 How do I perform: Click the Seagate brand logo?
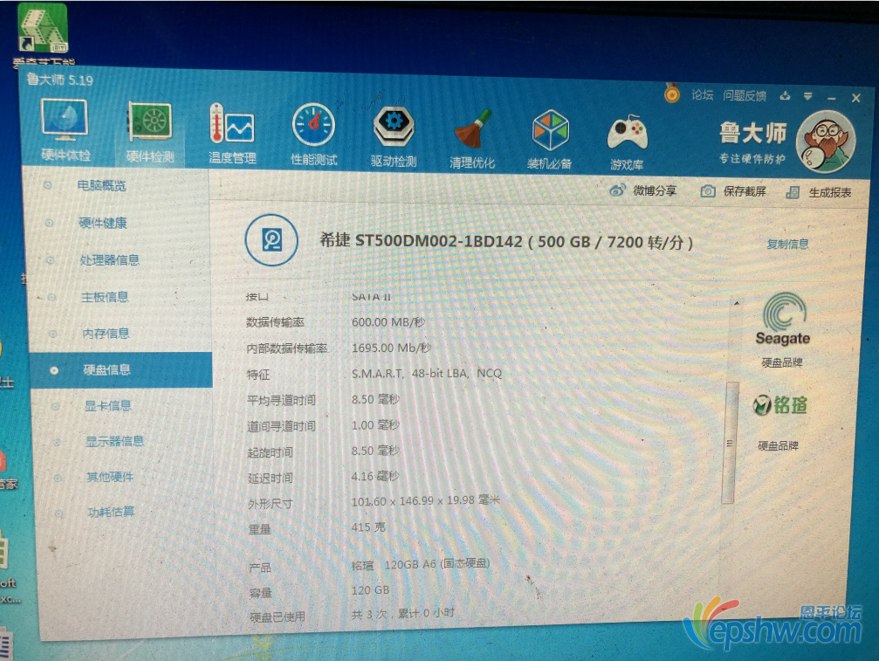[783, 318]
